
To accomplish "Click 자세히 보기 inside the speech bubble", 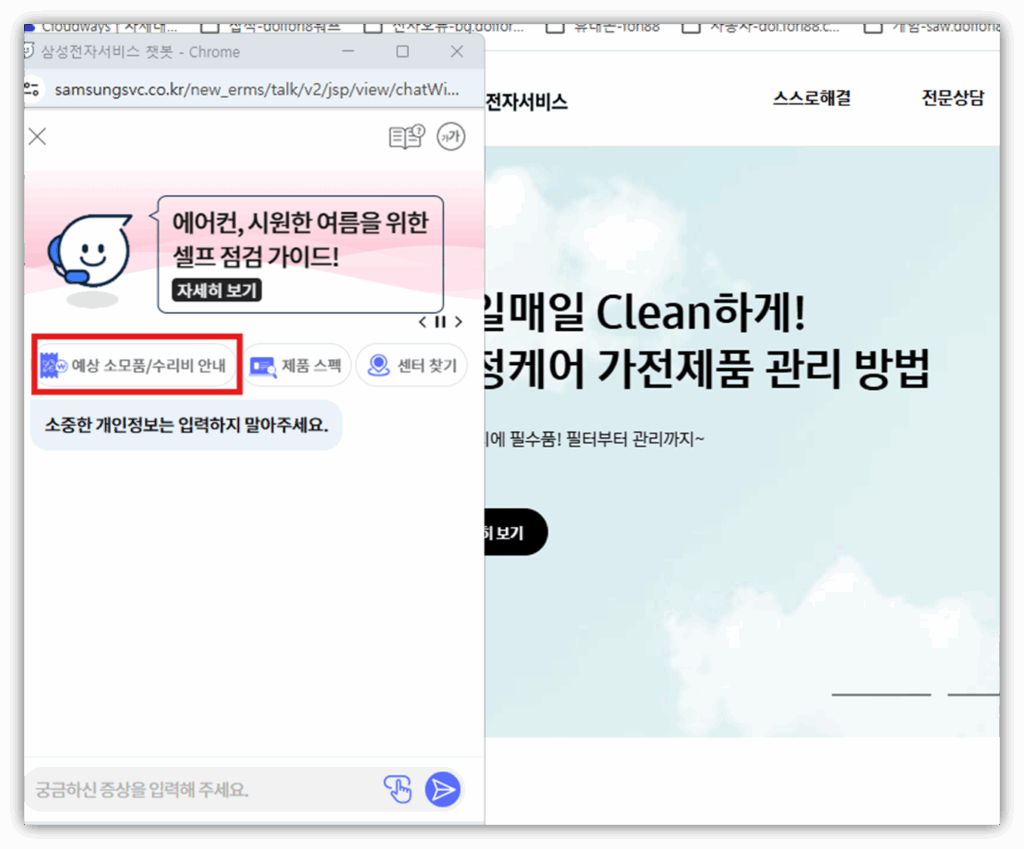I will [x=216, y=292].
